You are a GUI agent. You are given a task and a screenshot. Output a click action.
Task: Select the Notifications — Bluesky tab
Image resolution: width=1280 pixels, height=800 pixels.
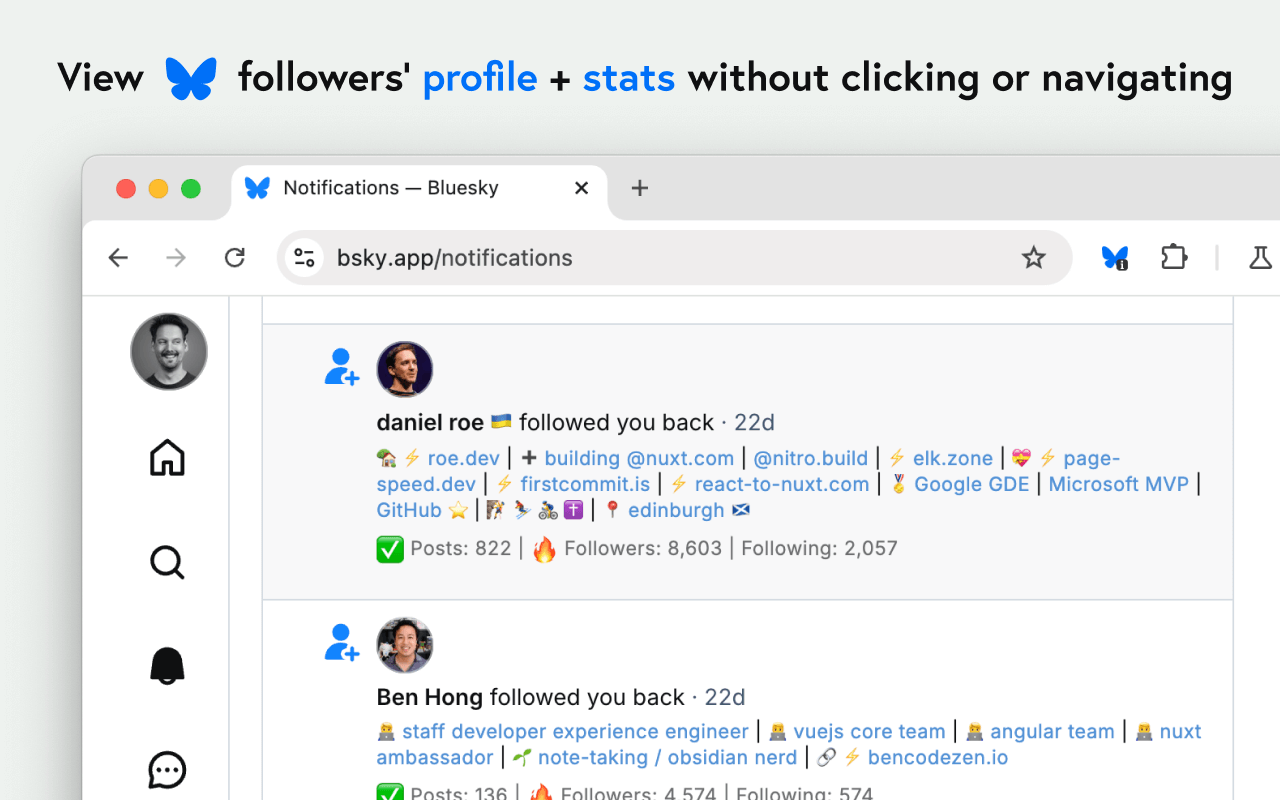coord(390,188)
